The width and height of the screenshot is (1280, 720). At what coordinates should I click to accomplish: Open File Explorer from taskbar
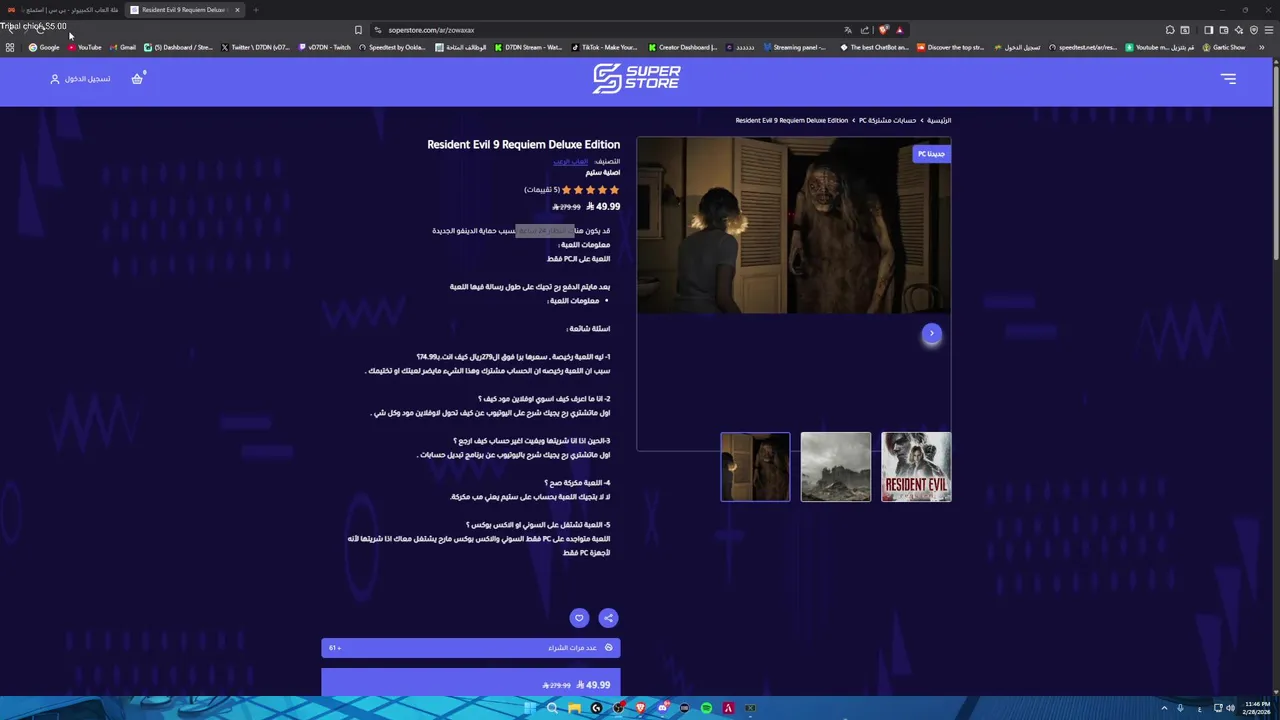tap(574, 708)
